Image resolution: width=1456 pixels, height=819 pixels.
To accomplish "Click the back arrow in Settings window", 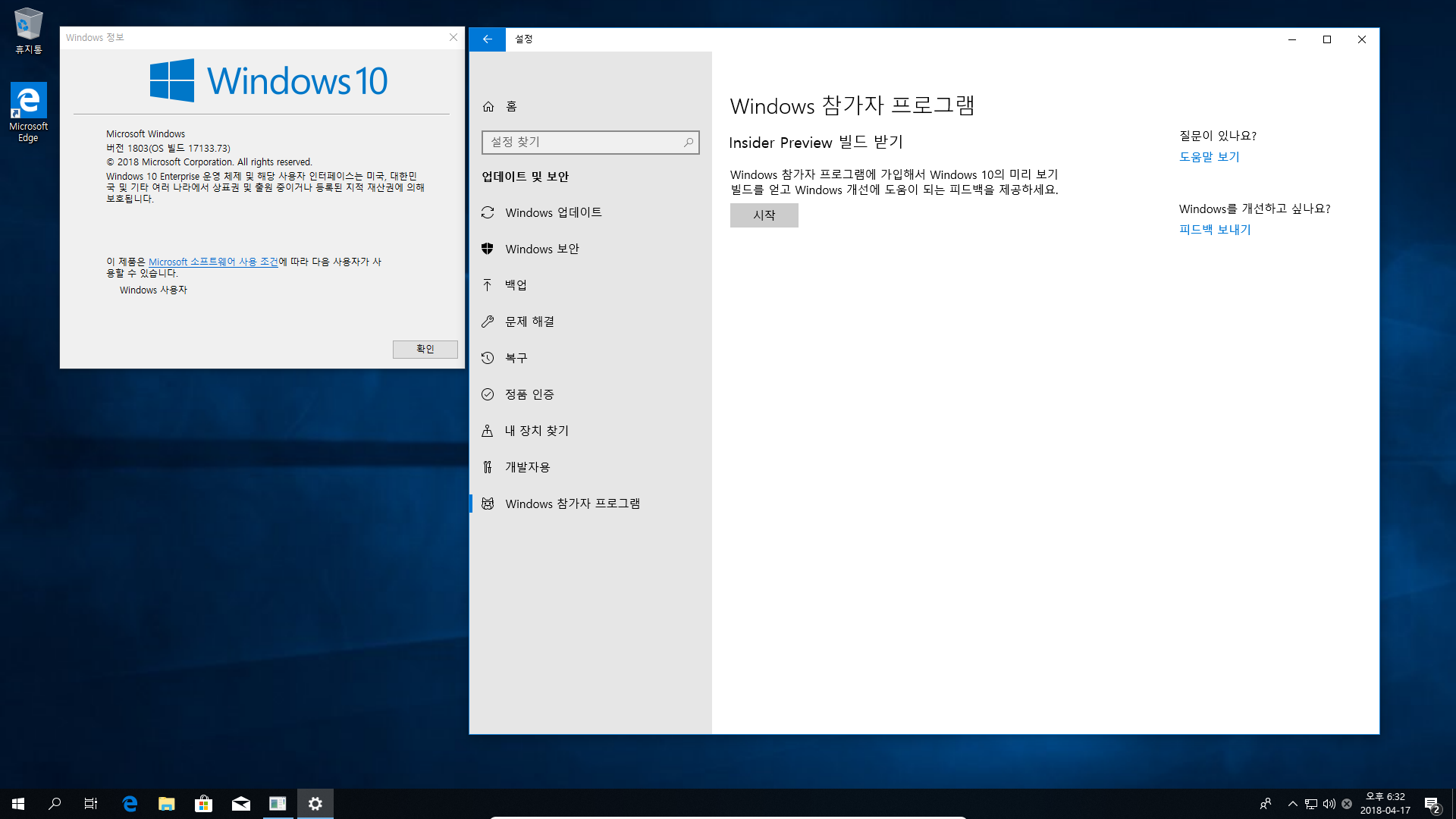I will (x=488, y=39).
